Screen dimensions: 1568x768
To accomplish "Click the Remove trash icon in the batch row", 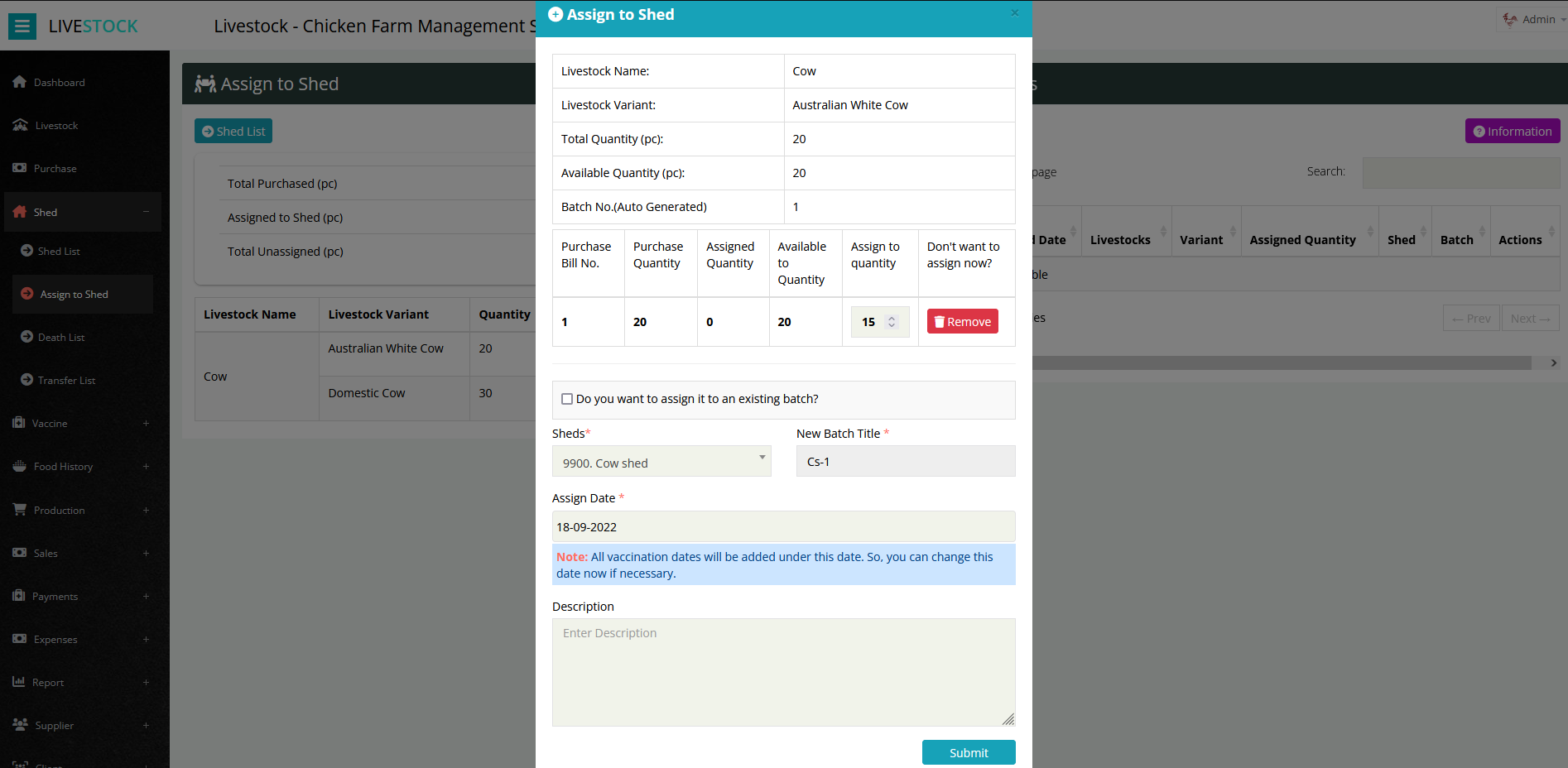I will pos(940,321).
